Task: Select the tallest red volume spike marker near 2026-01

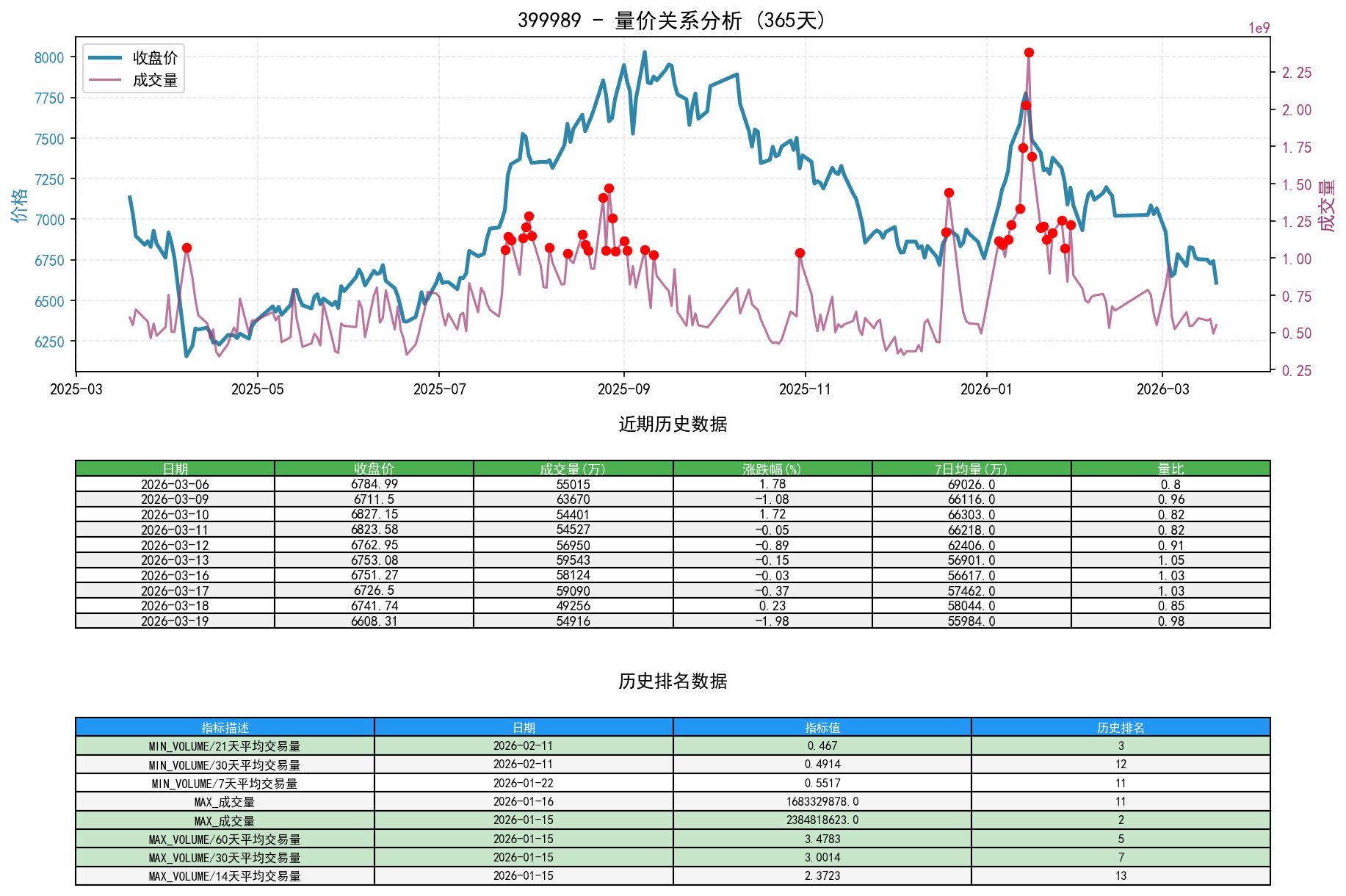Action: pos(1029,53)
